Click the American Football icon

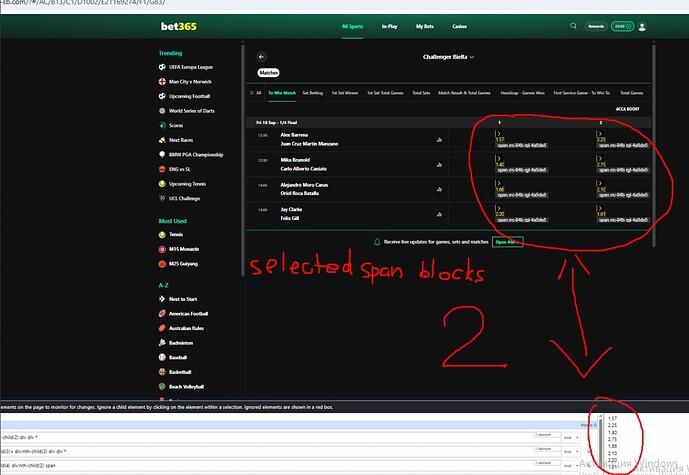162,313
